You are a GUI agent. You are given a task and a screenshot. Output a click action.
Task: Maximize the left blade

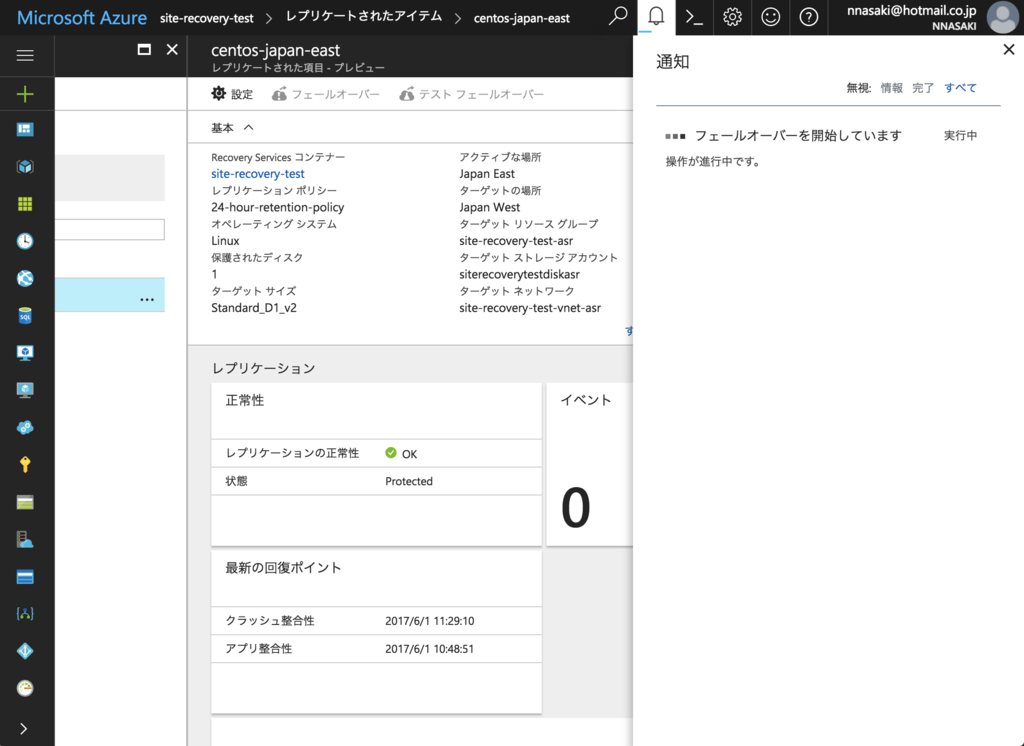pos(144,50)
